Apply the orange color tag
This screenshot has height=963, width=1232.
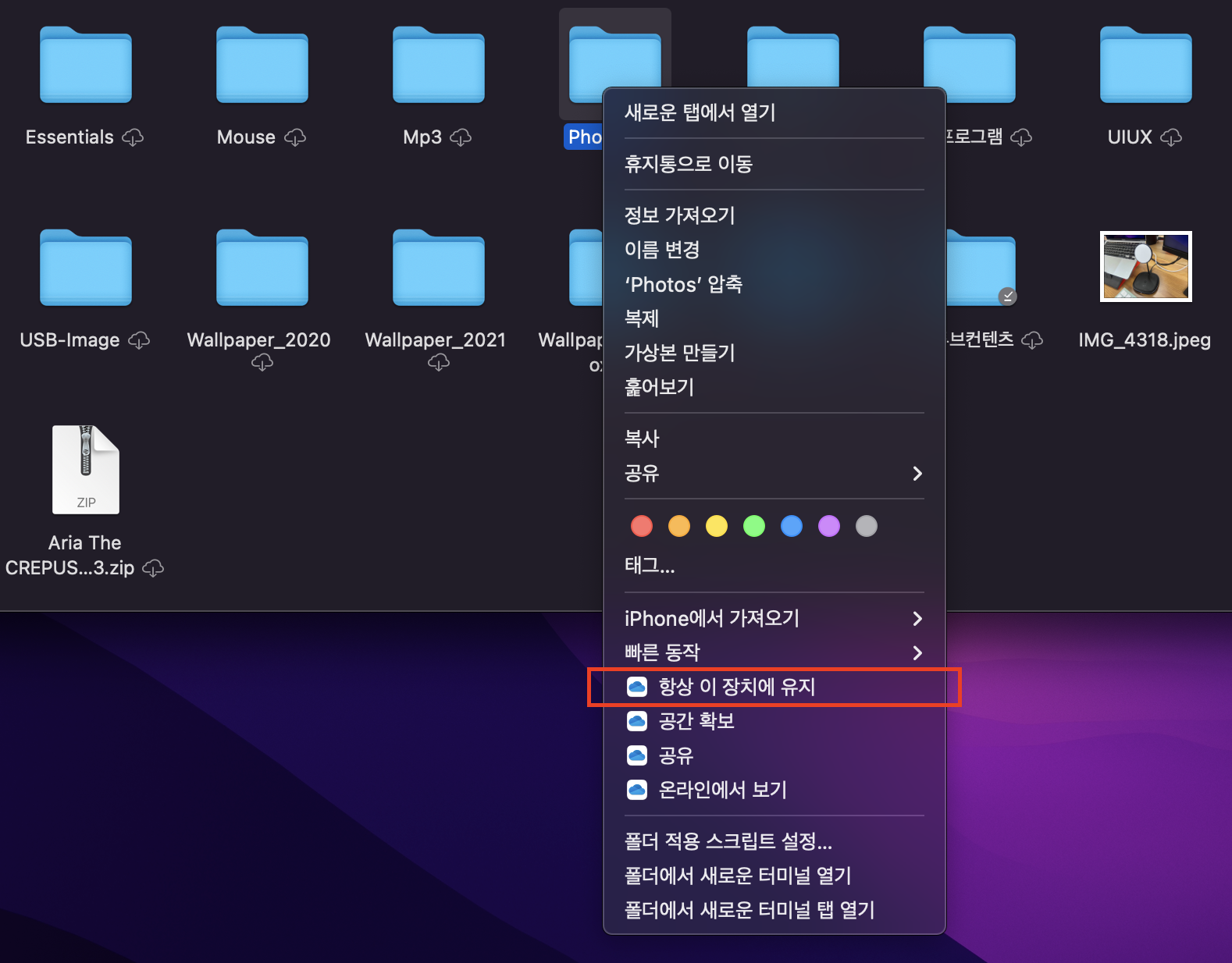tap(679, 526)
